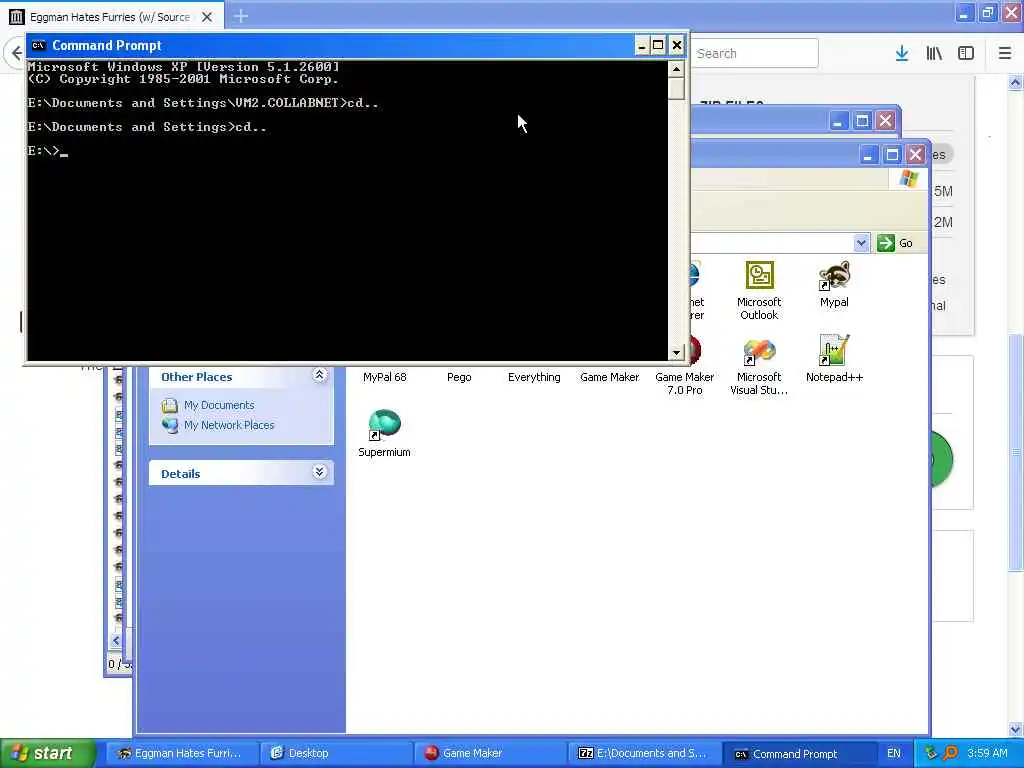Open the Microsoft Outlook shortcut icon
This screenshot has width=1024, height=768.
[x=759, y=275]
